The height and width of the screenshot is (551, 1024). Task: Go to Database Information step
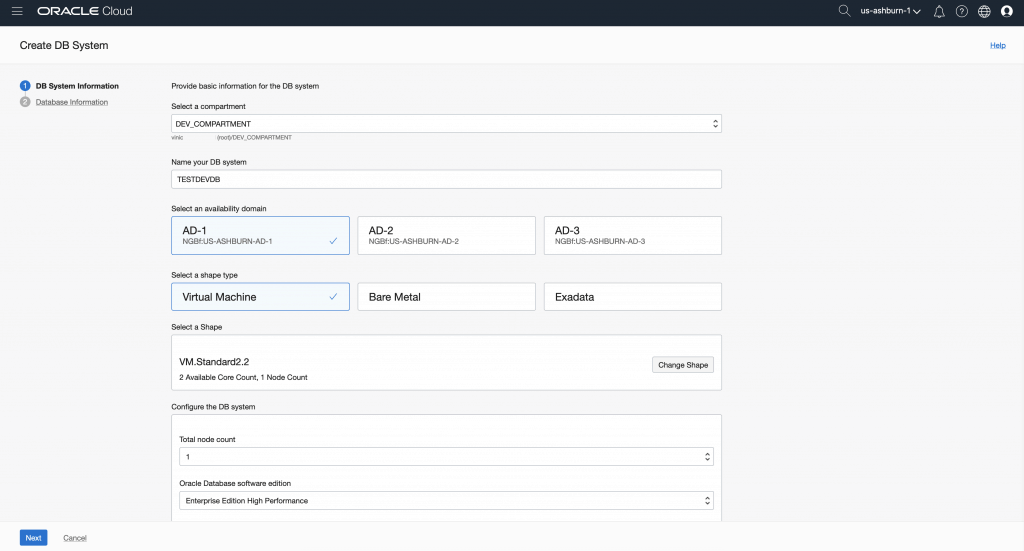[71, 102]
